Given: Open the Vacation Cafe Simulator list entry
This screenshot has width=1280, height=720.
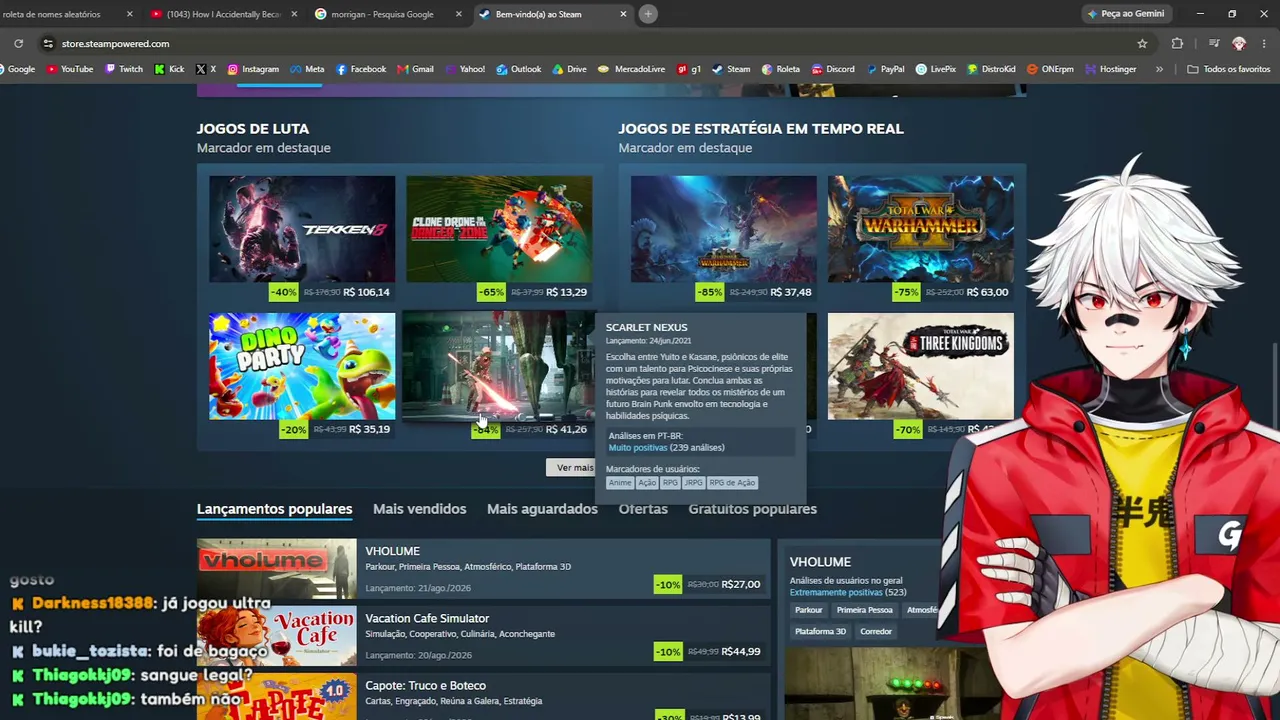Looking at the screenshot, I should (484, 636).
